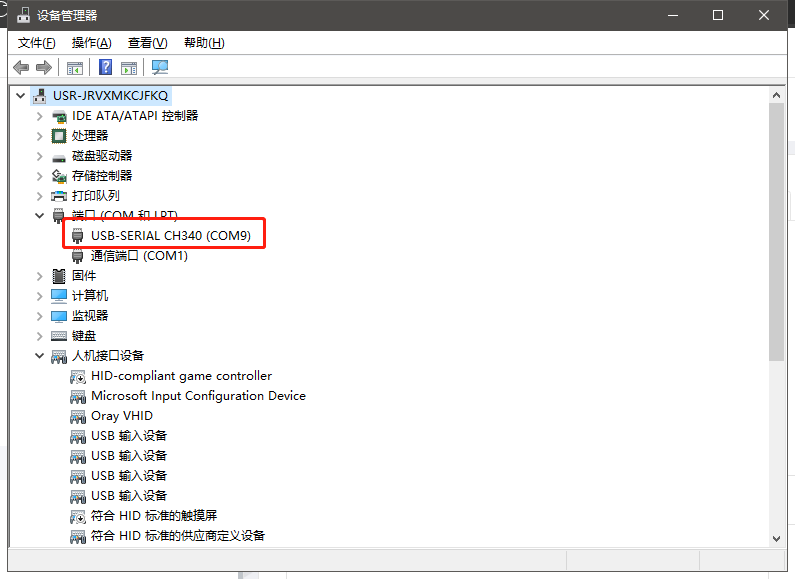Expand the 监视器 node
795x579 pixels.
click(x=40, y=316)
